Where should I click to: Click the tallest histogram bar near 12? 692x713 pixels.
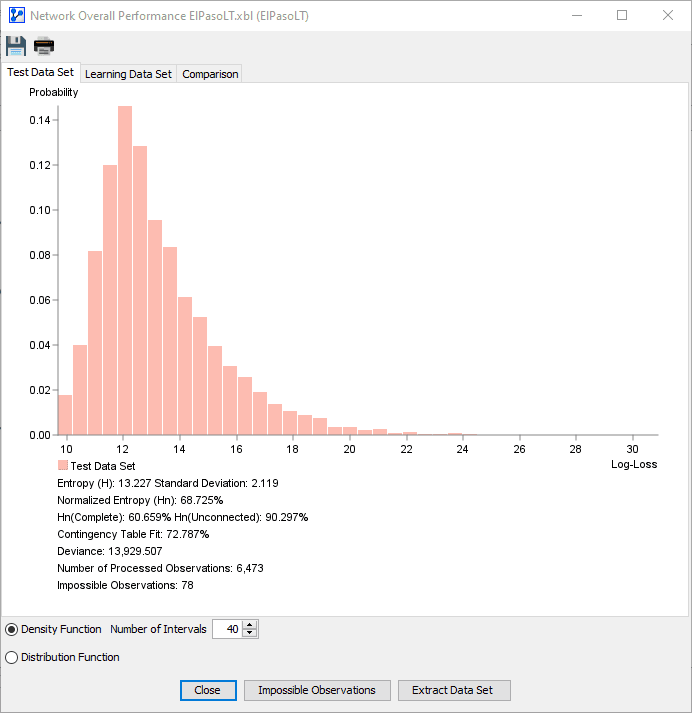pos(125,271)
